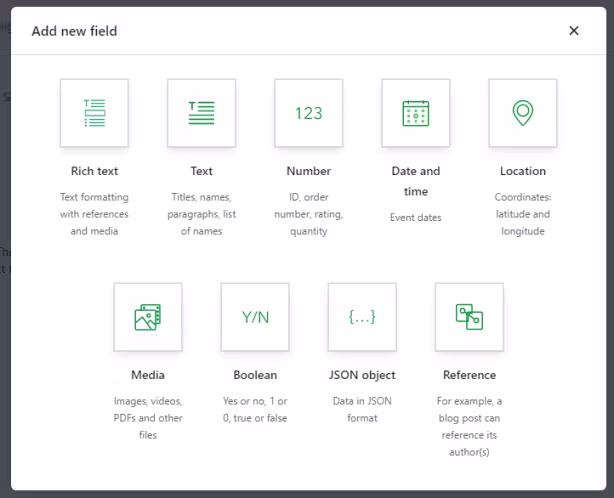
Task: Click the Media field label
Action: (x=148, y=375)
